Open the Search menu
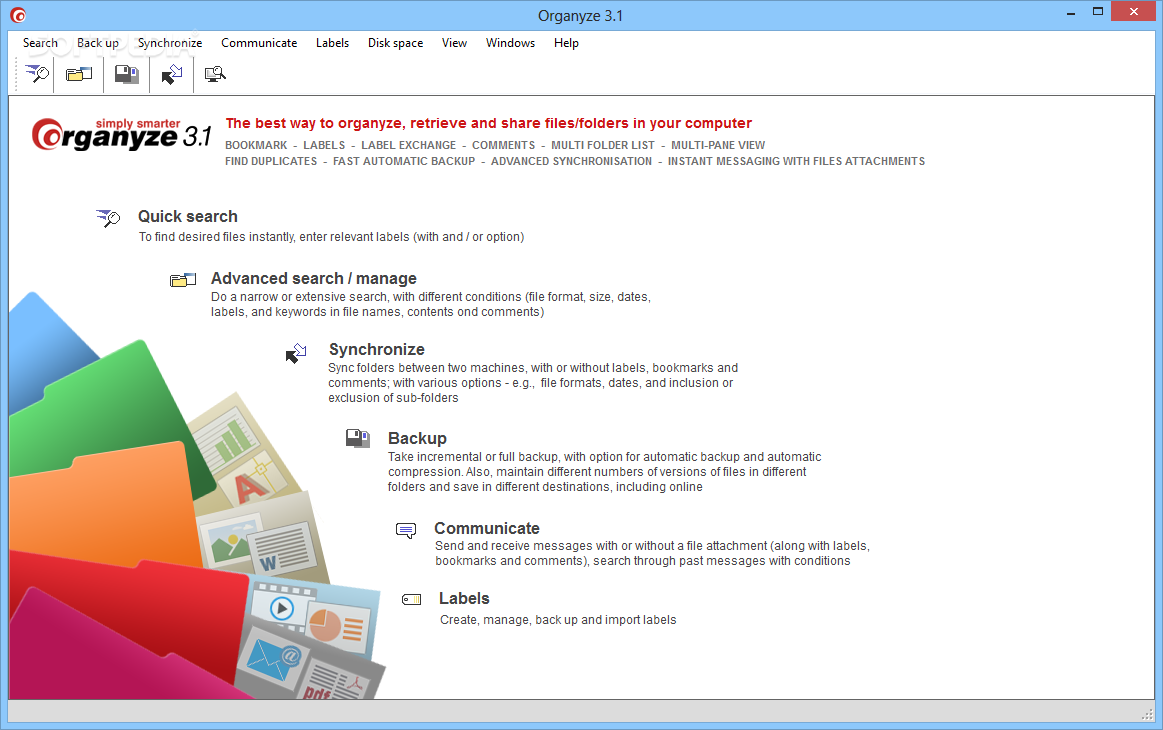Screen dimensions: 1163x730 [x=40, y=43]
